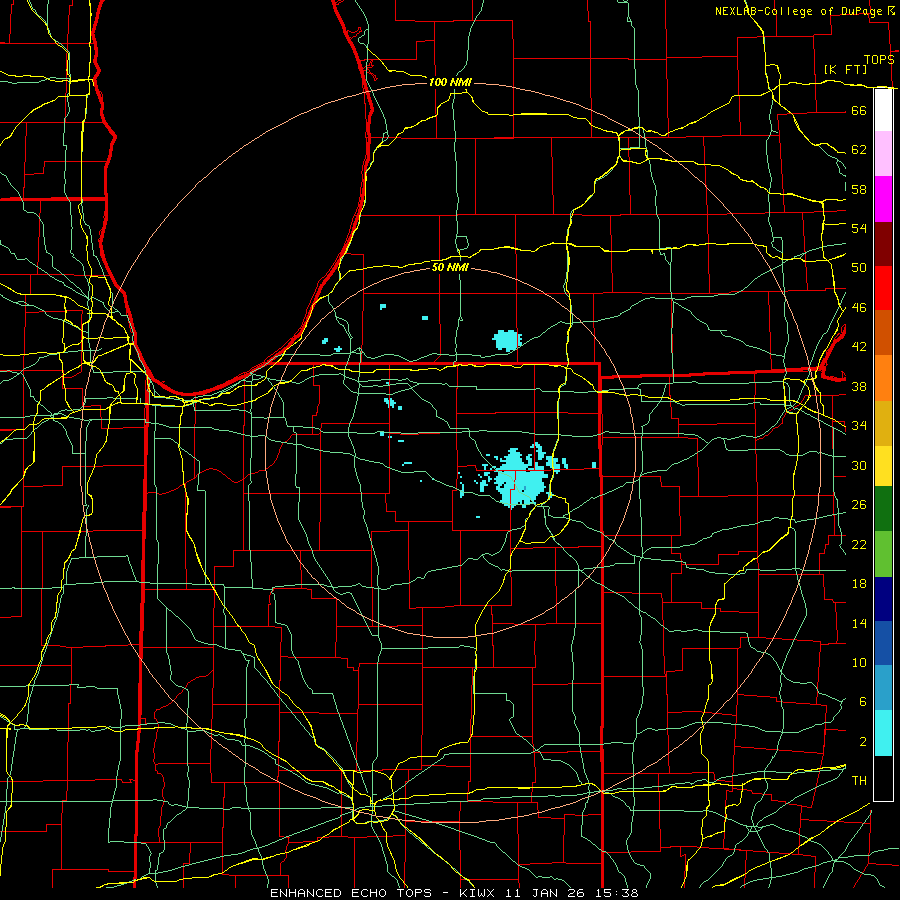Click the 46 scale label

point(859,308)
